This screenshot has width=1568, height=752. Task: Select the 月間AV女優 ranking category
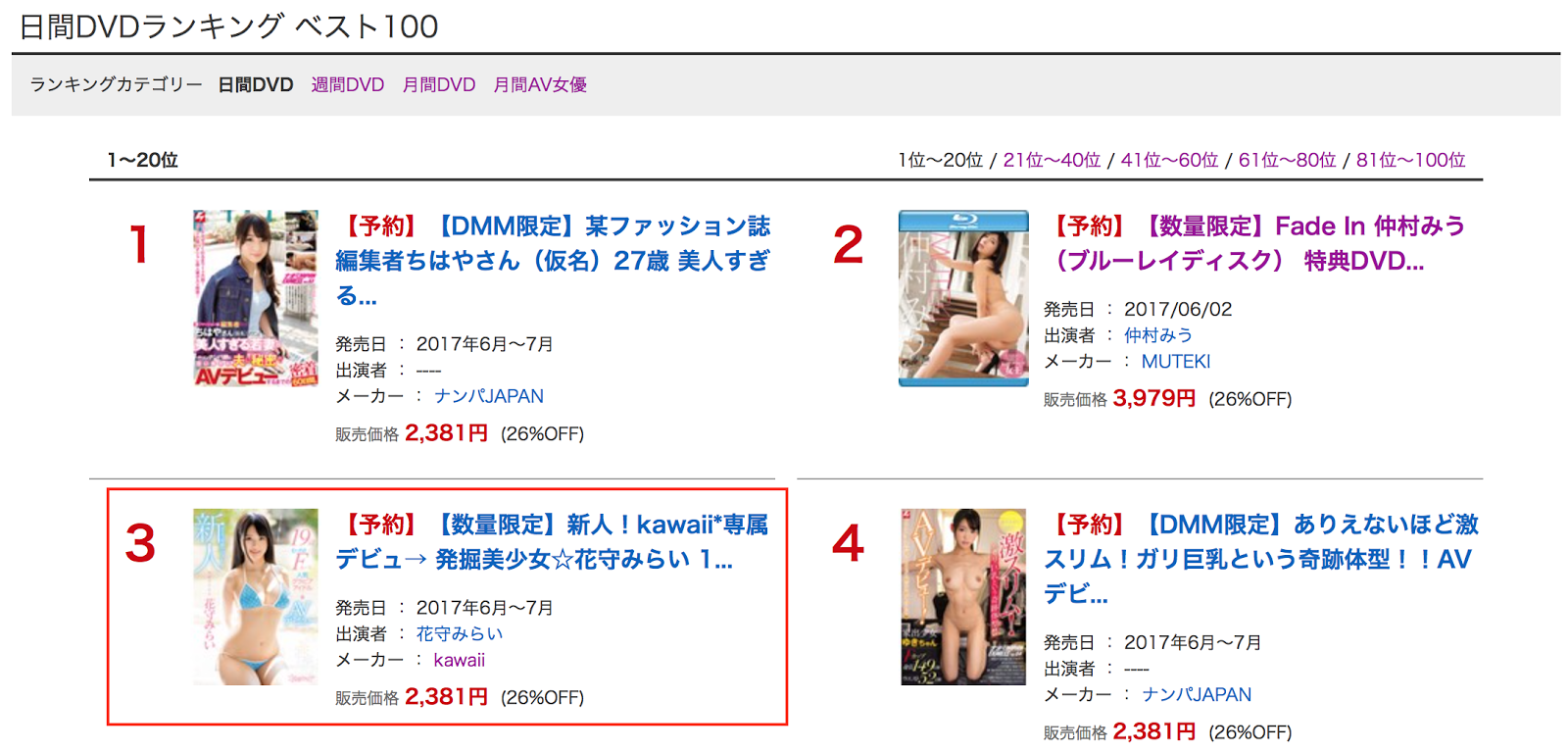tap(540, 85)
